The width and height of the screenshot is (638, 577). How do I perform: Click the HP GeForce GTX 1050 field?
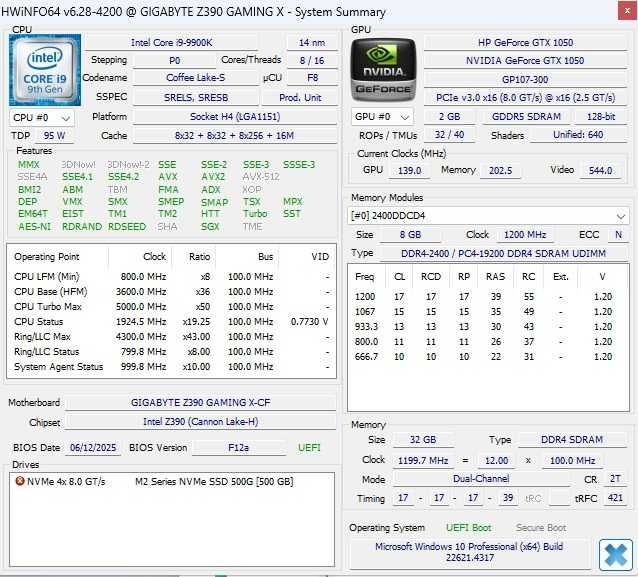525,42
